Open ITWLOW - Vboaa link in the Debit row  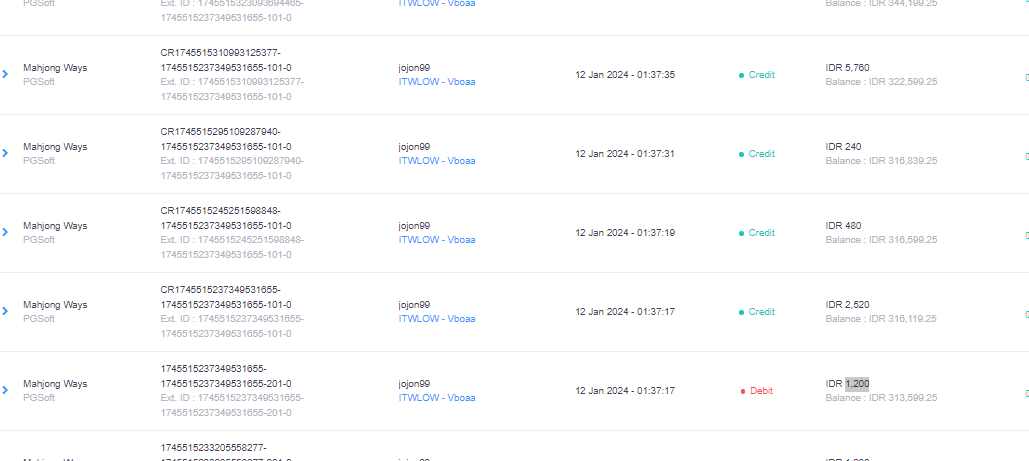click(x=437, y=398)
